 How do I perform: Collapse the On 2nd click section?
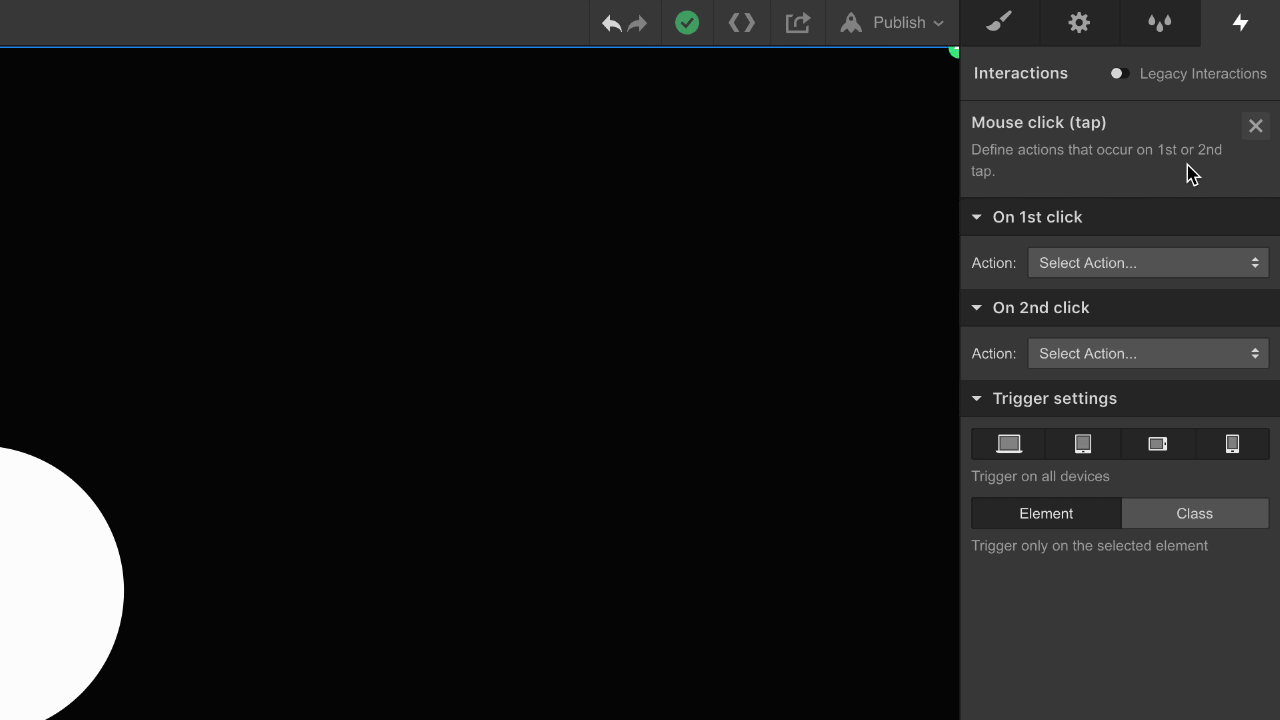[1120, 308]
